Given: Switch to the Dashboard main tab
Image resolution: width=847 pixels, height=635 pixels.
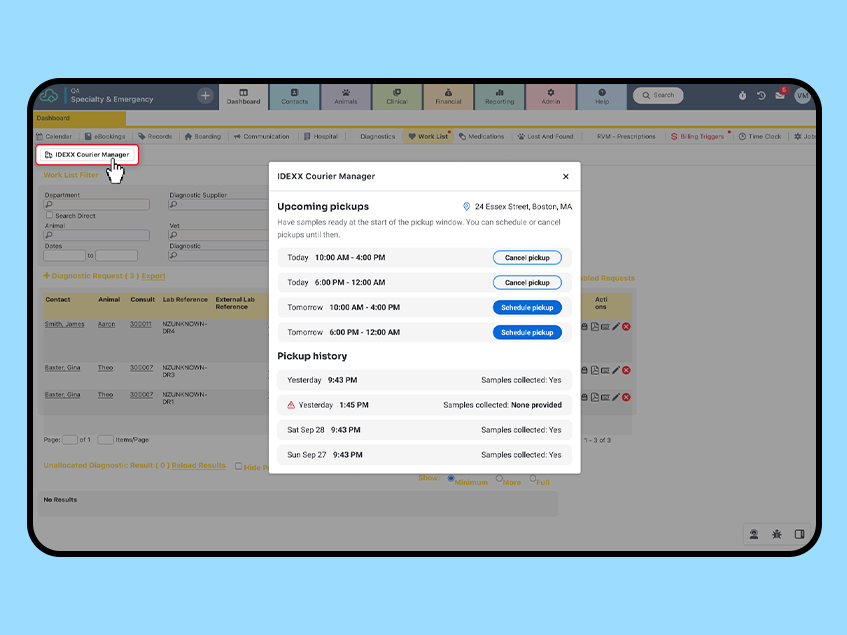Looking at the screenshot, I should [243, 97].
